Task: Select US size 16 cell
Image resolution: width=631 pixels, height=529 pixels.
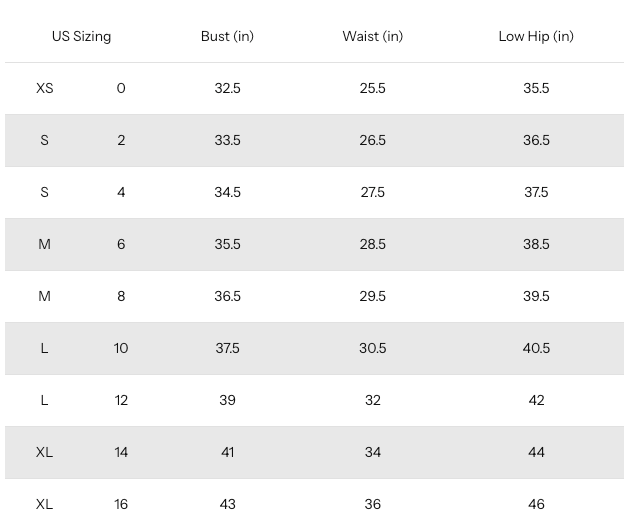Action: click(121, 504)
